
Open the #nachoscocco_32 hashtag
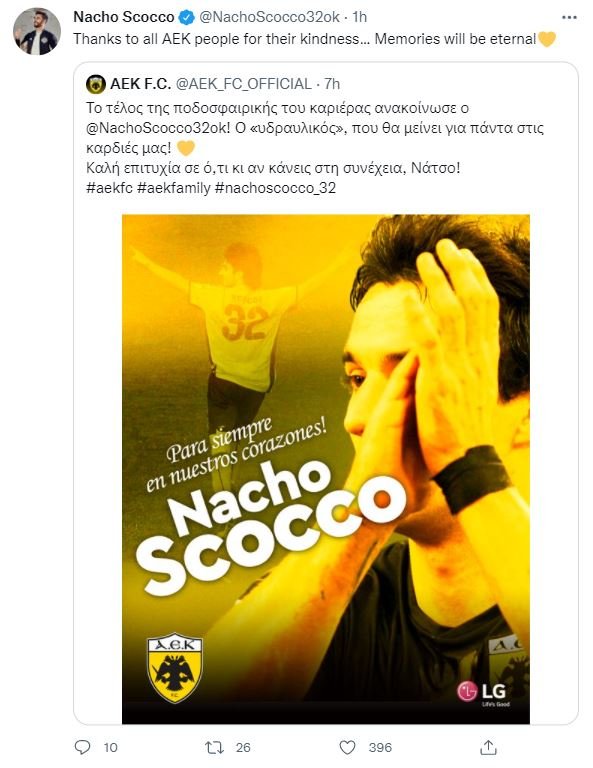(x=276, y=188)
